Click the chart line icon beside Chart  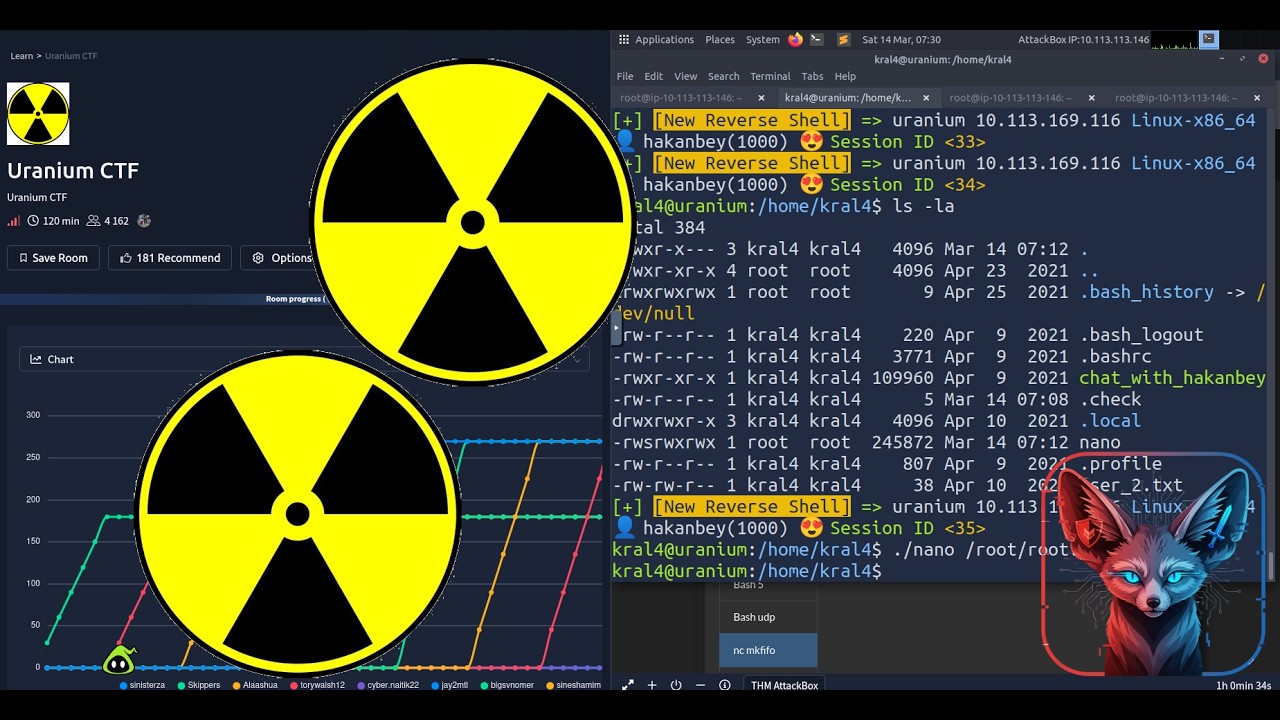[x=36, y=359]
